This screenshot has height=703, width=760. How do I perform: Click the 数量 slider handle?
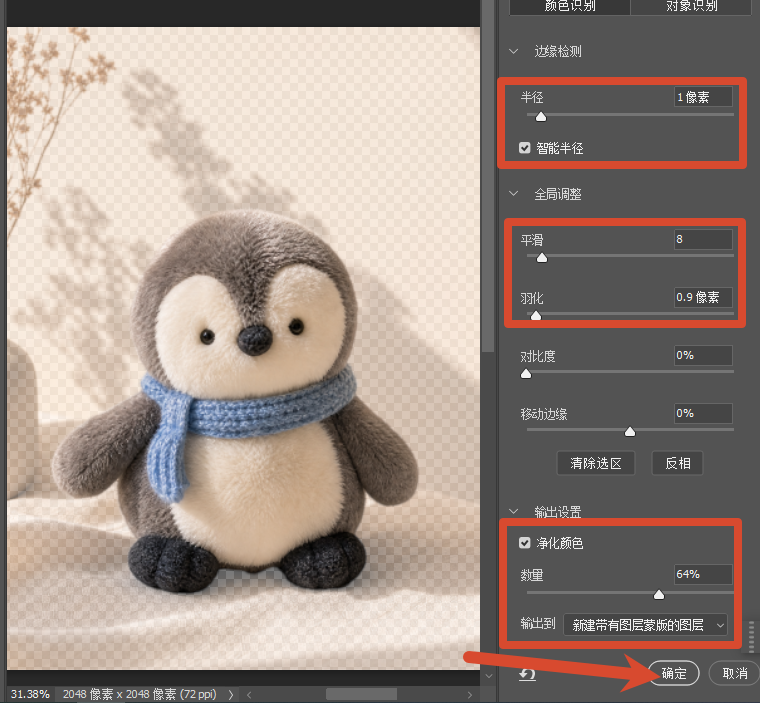coord(659,594)
